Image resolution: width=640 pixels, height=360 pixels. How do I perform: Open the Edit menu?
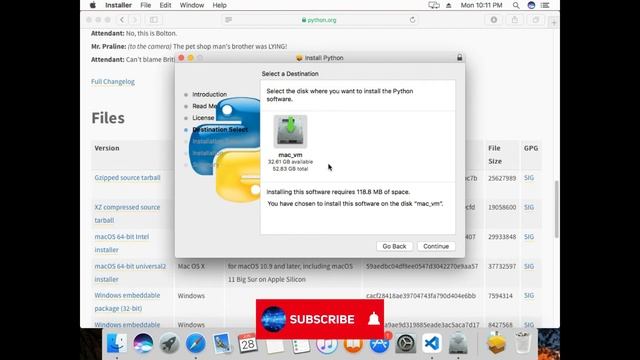tap(165, 5)
